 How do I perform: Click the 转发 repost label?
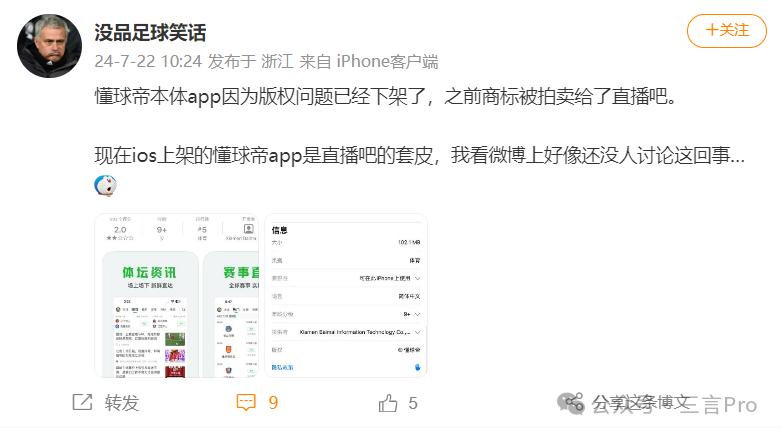pyautogui.click(x=122, y=402)
